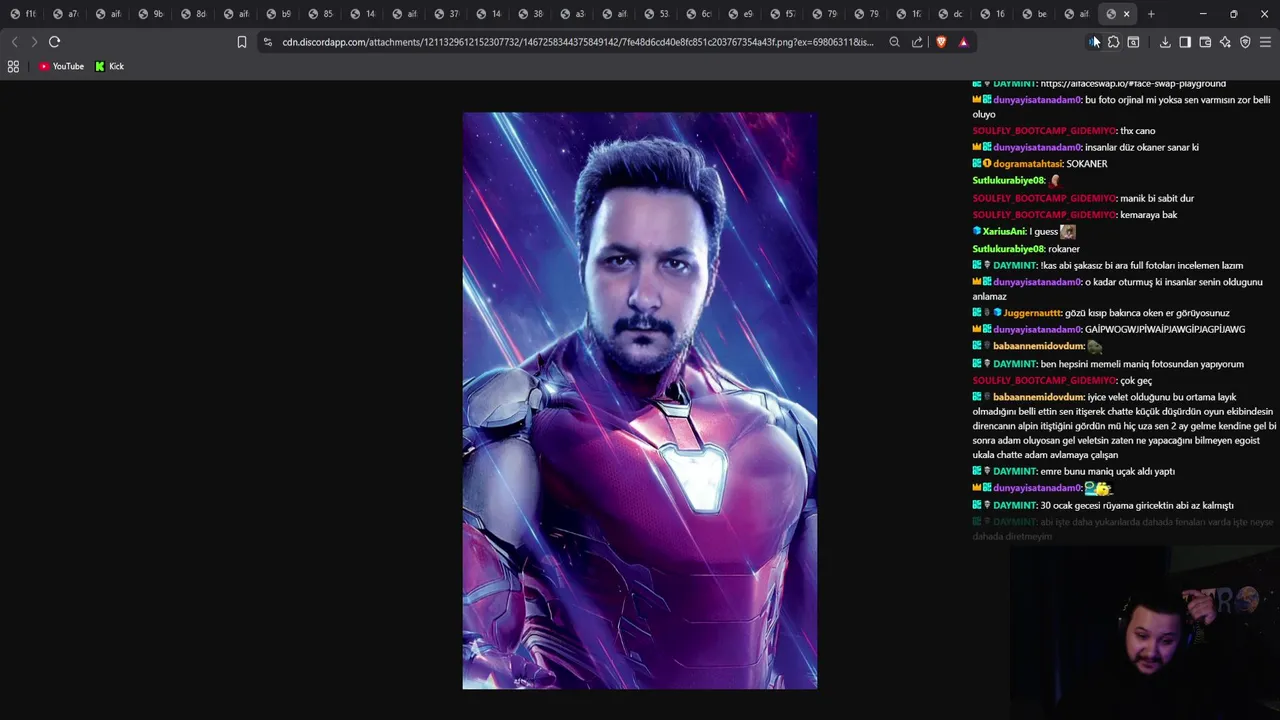Image resolution: width=1280 pixels, height=720 pixels.
Task: Open the Brave Wallet icon
Action: (x=1205, y=42)
